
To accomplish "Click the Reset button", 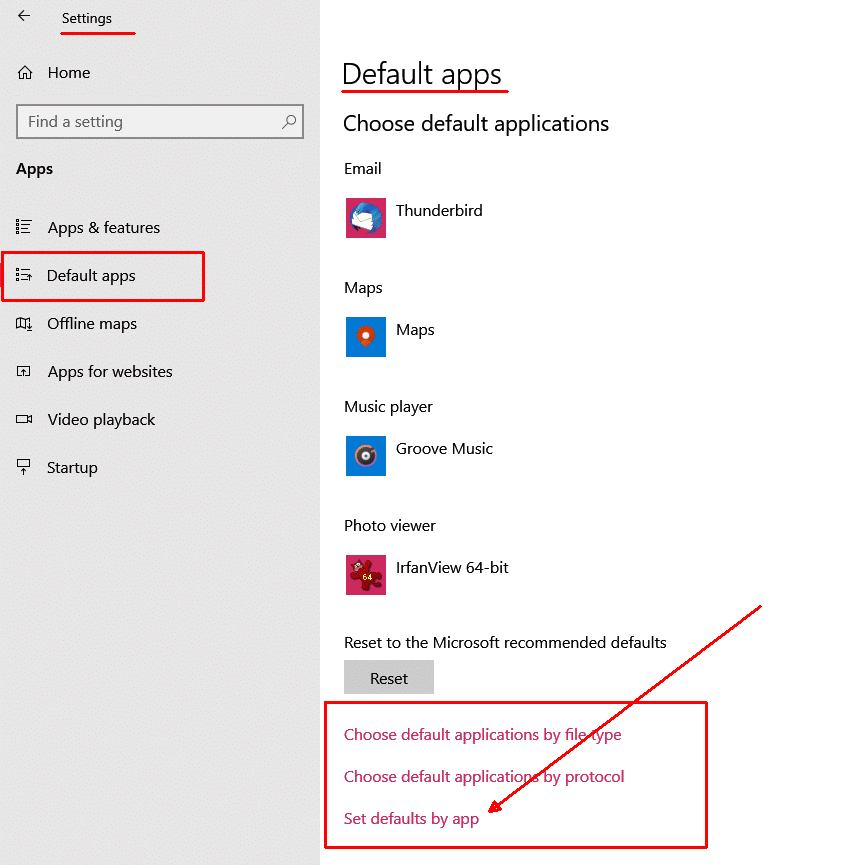I will coord(389,677).
